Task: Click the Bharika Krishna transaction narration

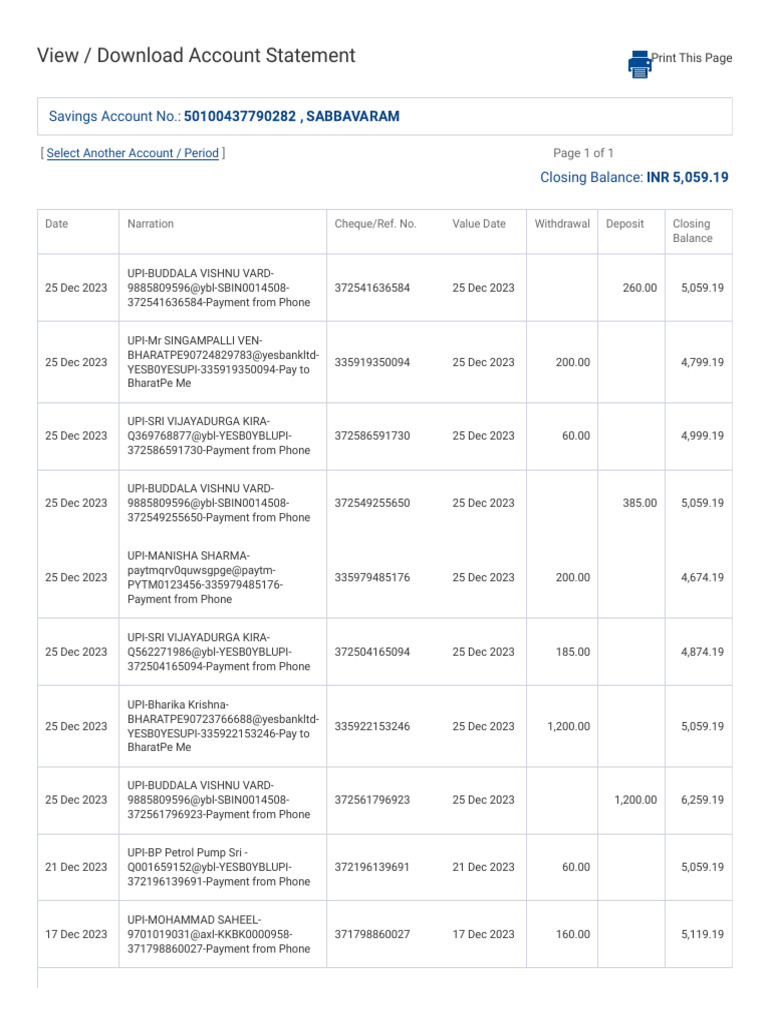Action: point(223,726)
